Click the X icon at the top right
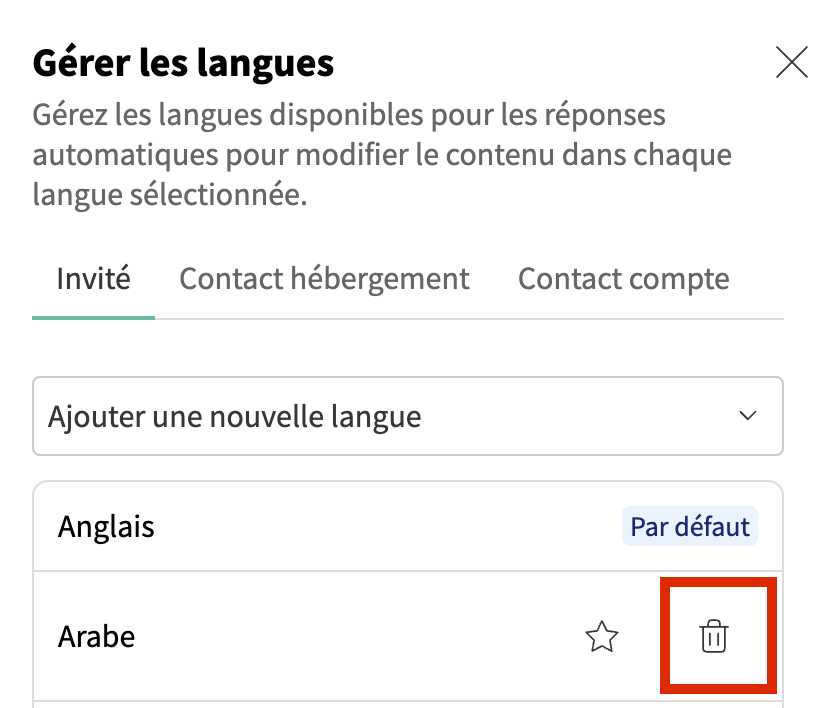Image resolution: width=836 pixels, height=708 pixels. tap(792, 63)
